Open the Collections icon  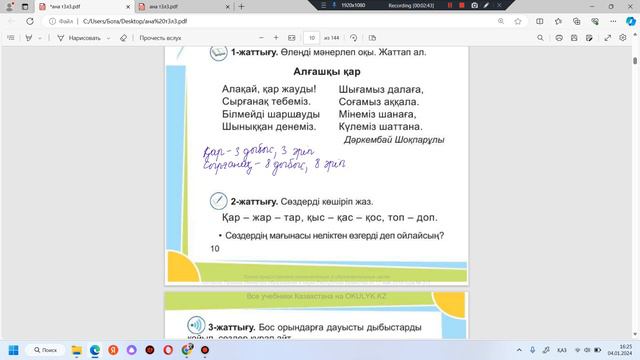coord(576,21)
